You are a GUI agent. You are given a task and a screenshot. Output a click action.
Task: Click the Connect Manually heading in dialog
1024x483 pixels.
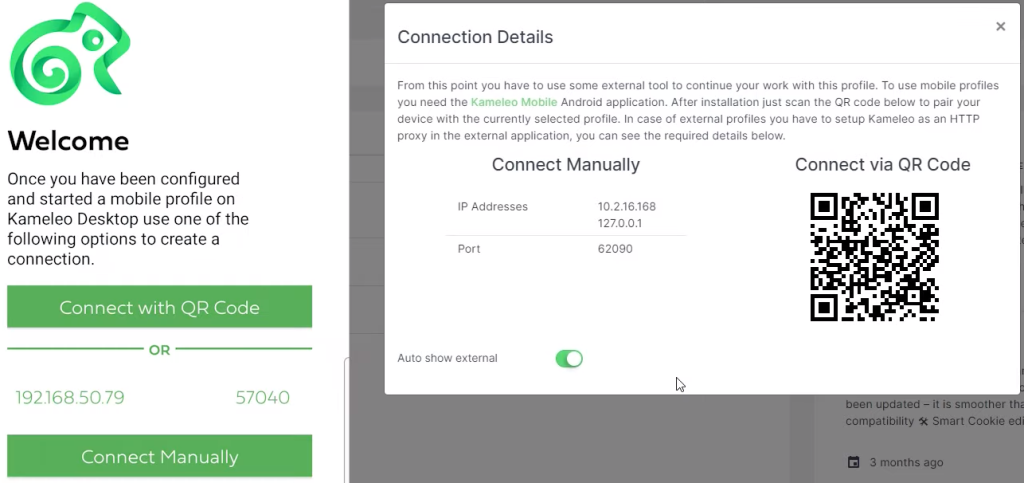tap(566, 164)
